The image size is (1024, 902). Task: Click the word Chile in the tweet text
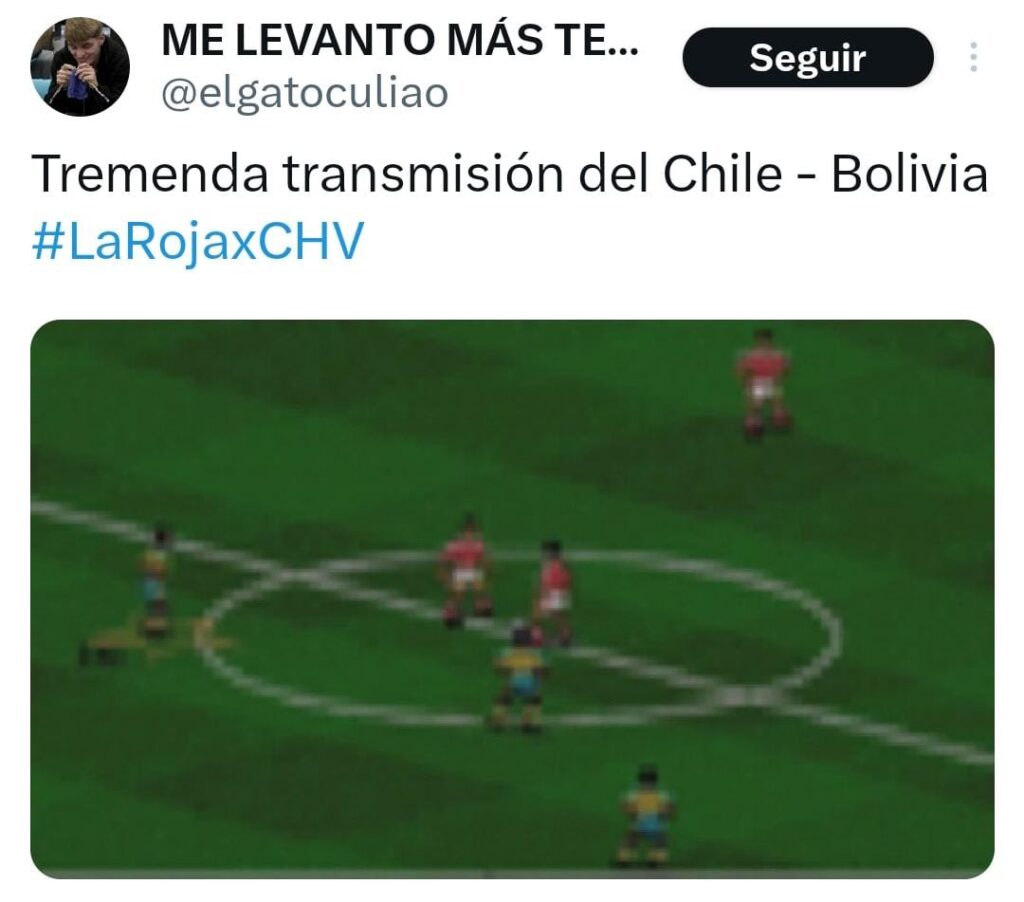click(x=722, y=174)
